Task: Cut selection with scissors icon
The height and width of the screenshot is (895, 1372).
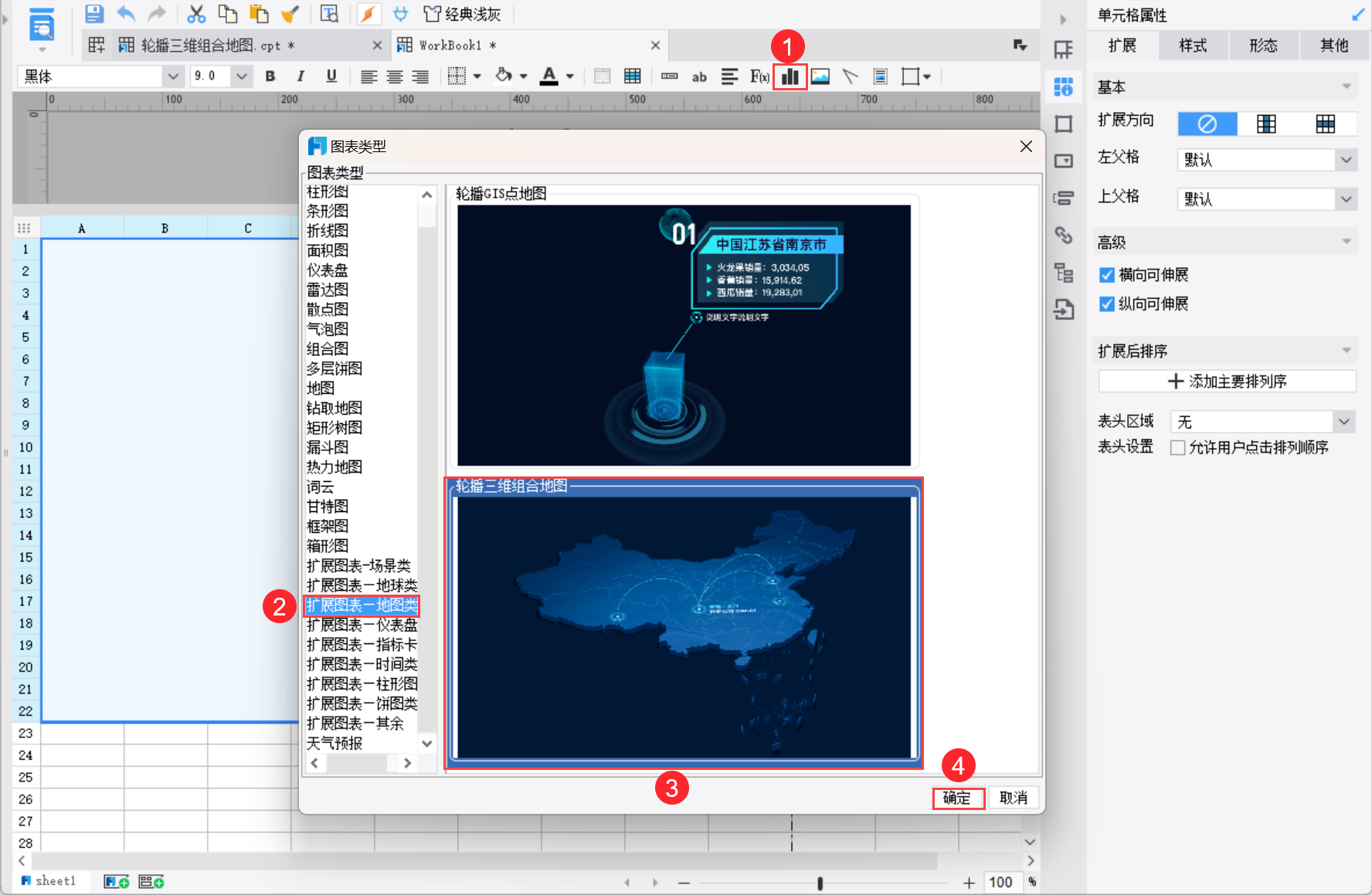Action: pyautogui.click(x=196, y=14)
